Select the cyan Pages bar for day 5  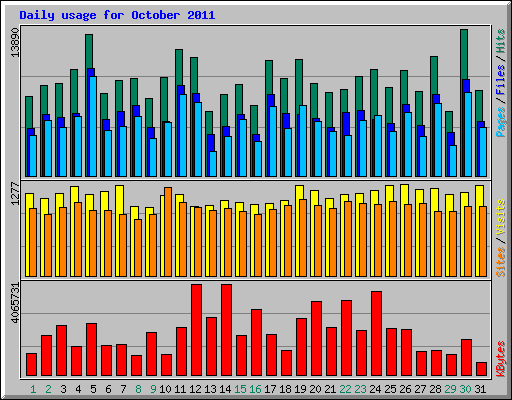93,126
